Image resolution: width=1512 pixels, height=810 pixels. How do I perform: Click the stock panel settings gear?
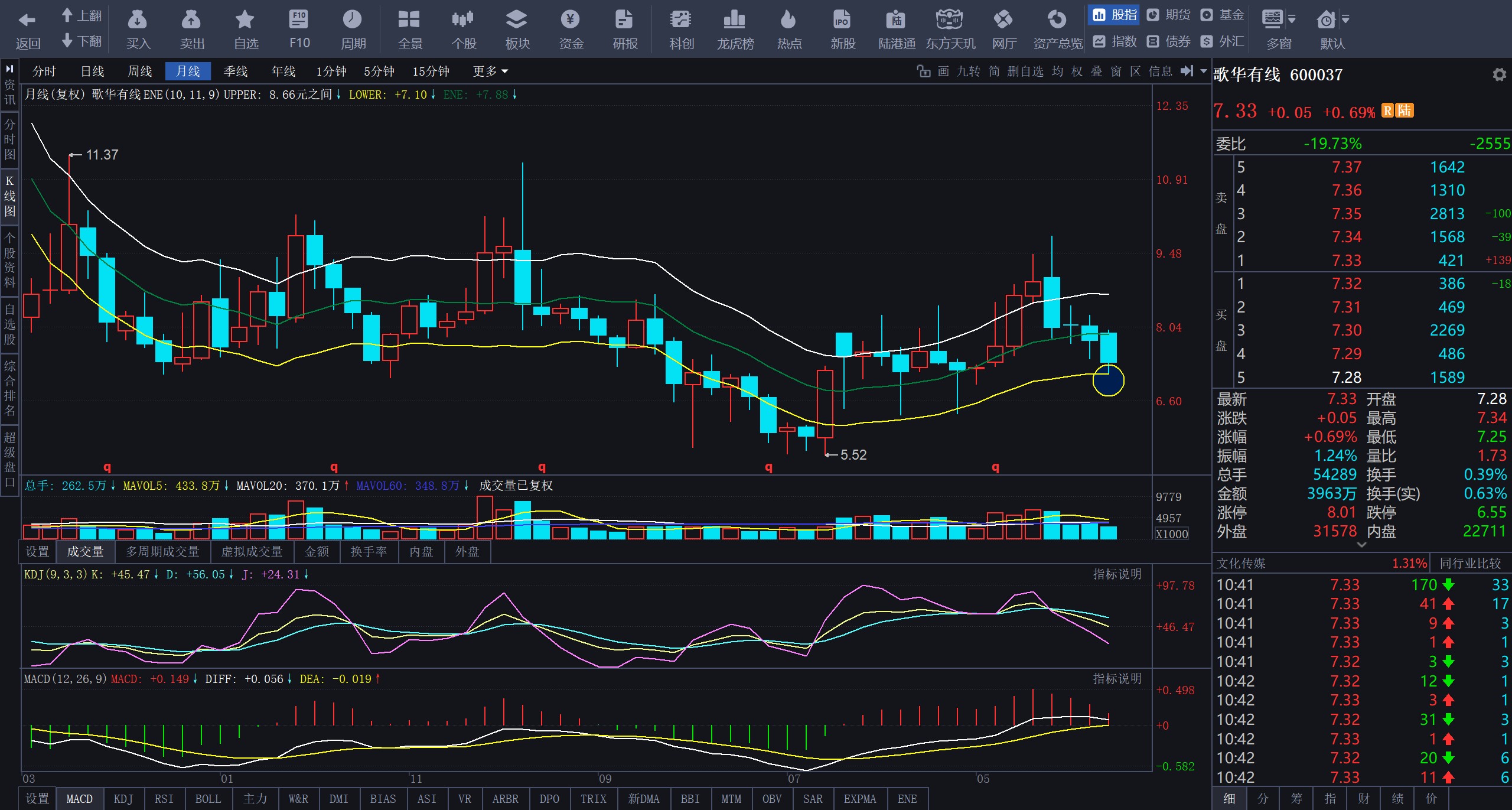click(1498, 75)
